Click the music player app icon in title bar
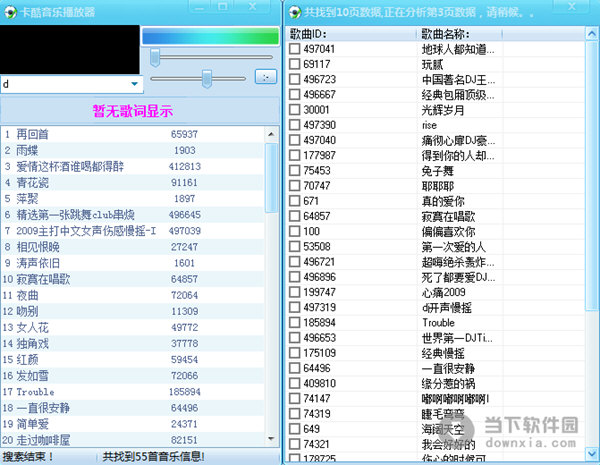The width and height of the screenshot is (600, 465). [x=11, y=12]
